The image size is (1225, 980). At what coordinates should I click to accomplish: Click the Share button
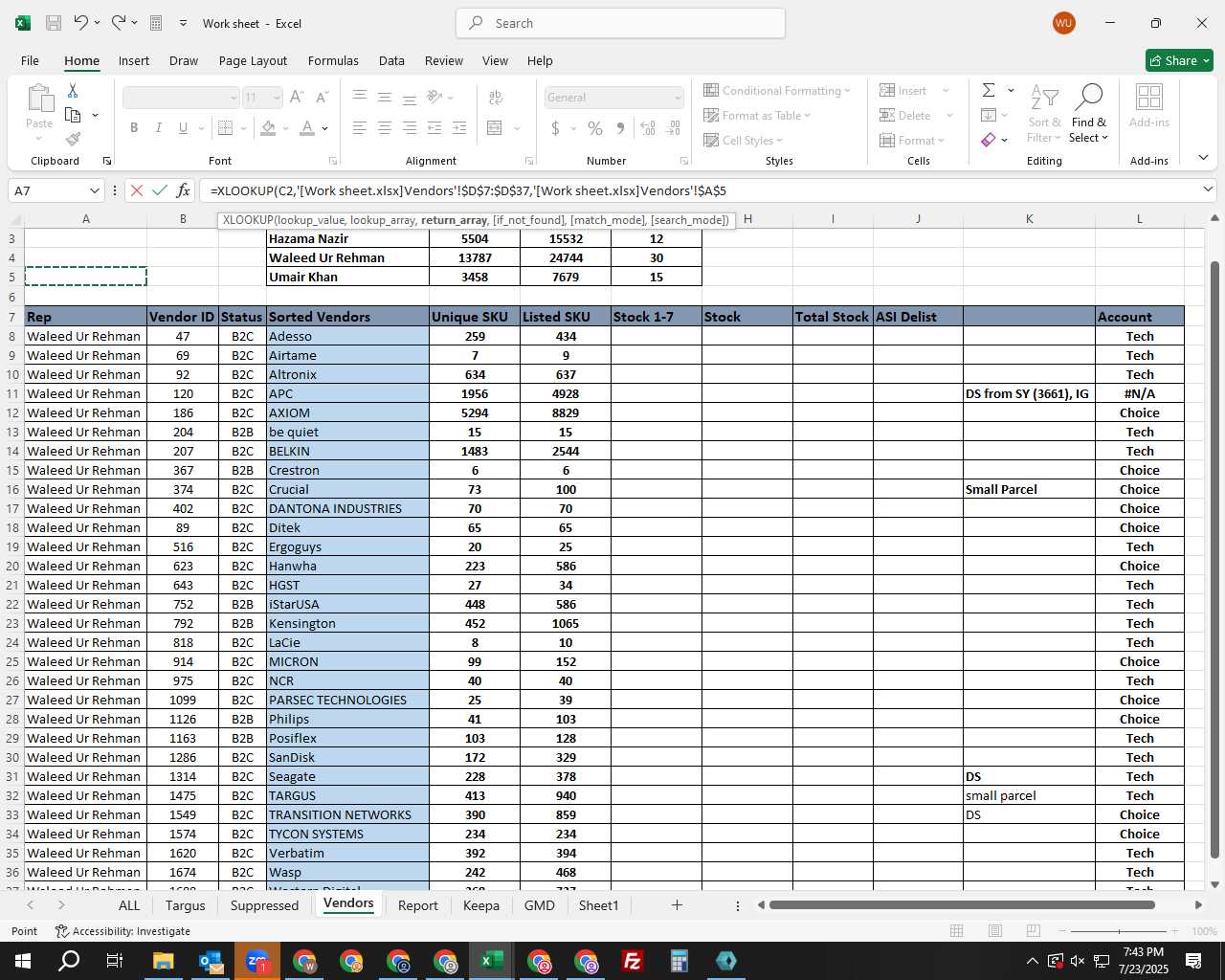1179,60
